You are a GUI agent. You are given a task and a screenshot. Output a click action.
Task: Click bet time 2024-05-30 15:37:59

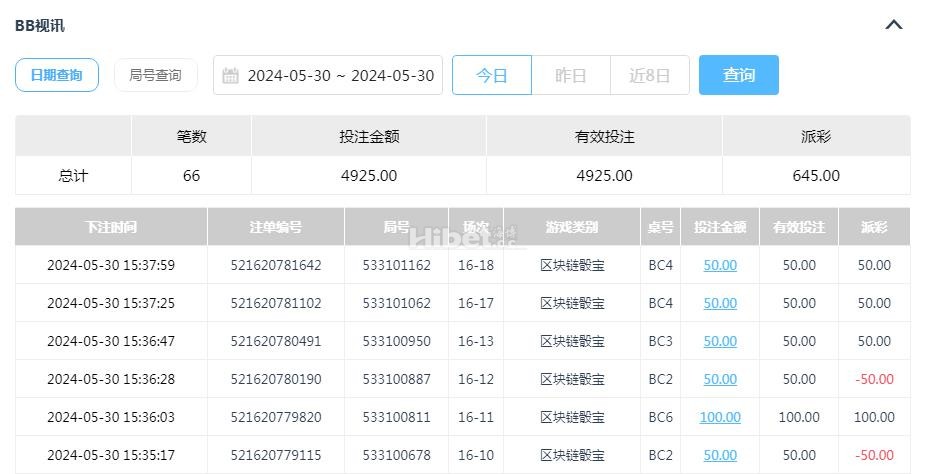point(111,265)
